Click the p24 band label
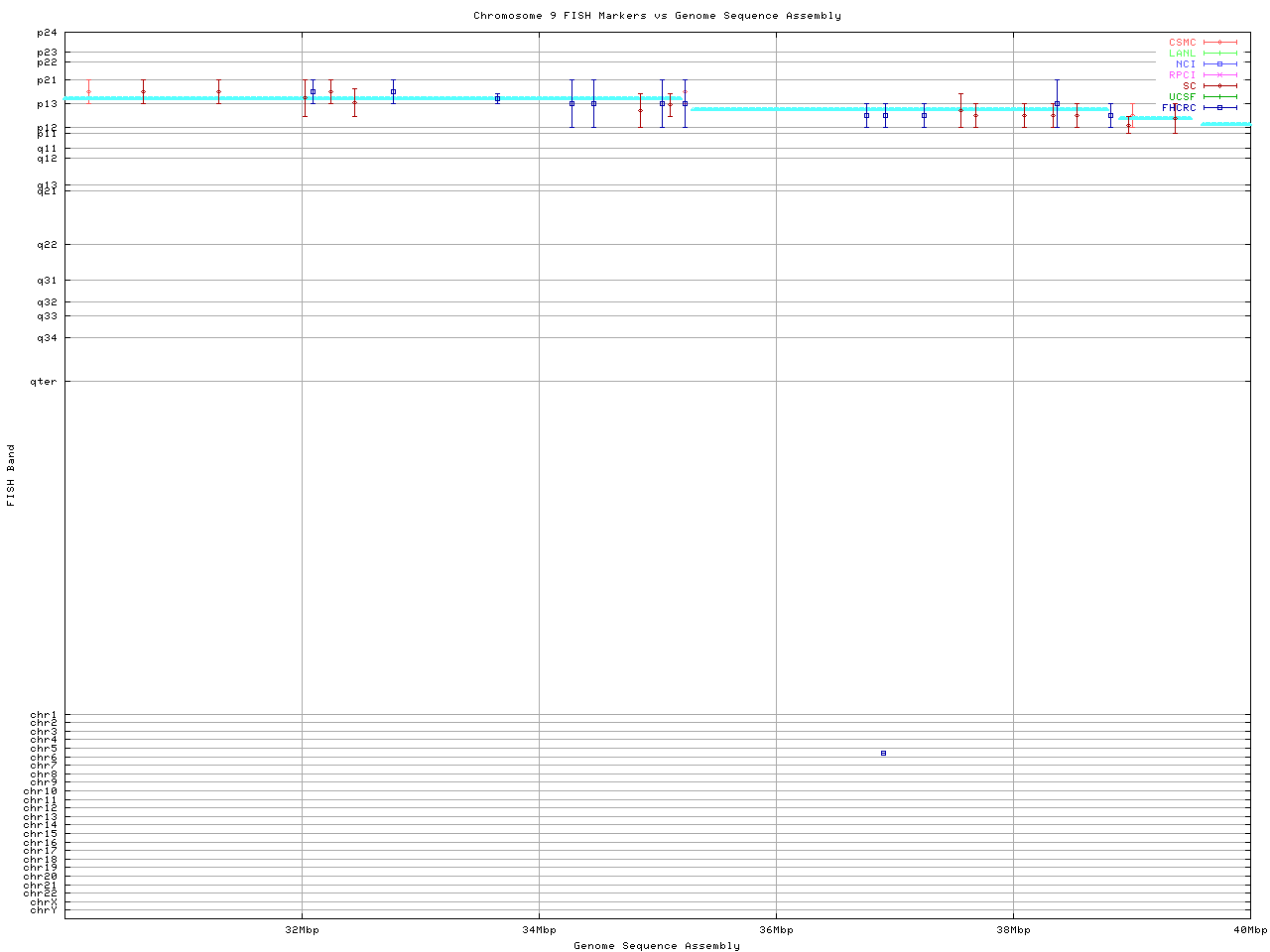Screen dimensions: 1270x952 [x=47, y=34]
